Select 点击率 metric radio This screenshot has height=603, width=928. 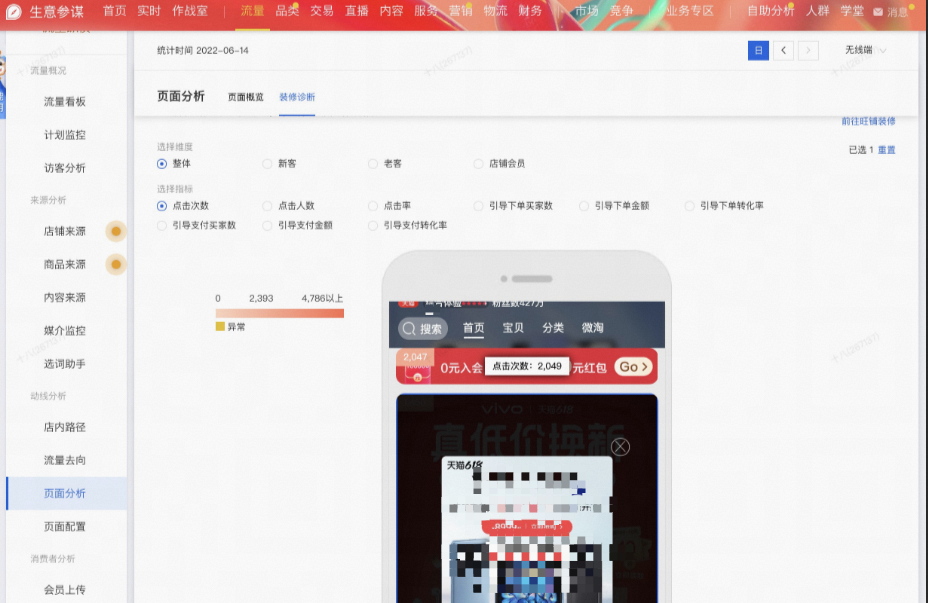click(373, 206)
